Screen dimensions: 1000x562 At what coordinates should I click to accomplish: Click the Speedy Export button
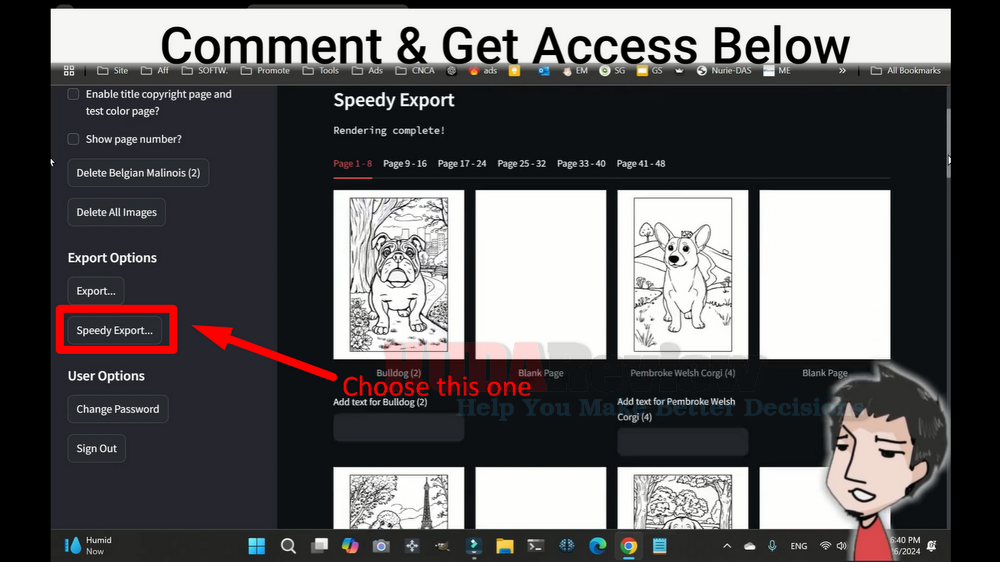pyautogui.click(x=114, y=330)
